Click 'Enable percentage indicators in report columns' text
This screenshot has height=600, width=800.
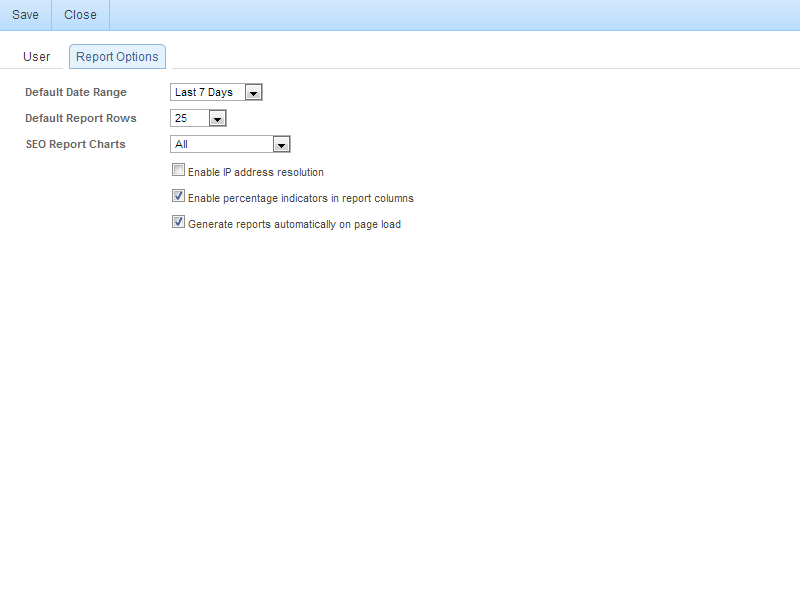301,198
